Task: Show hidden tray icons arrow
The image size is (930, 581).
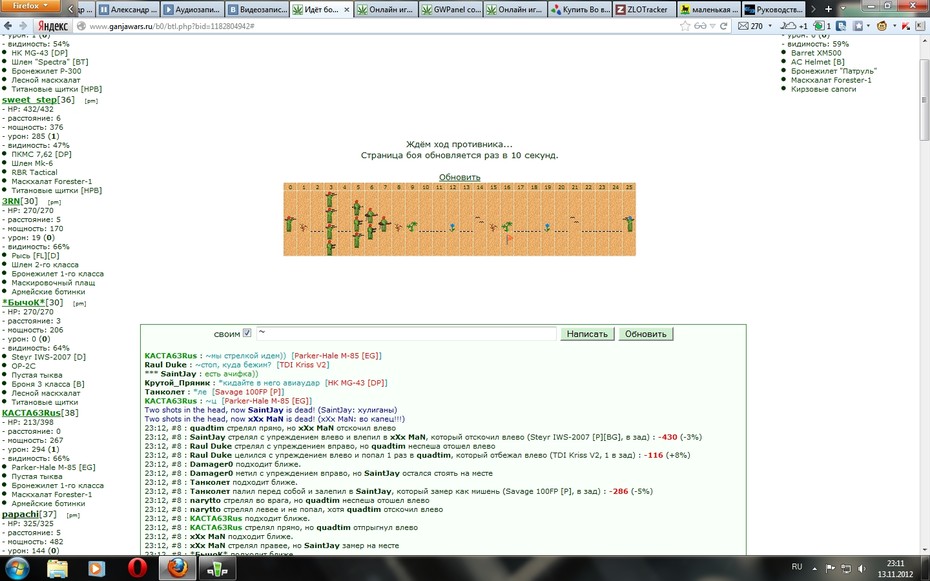Action: [814, 569]
